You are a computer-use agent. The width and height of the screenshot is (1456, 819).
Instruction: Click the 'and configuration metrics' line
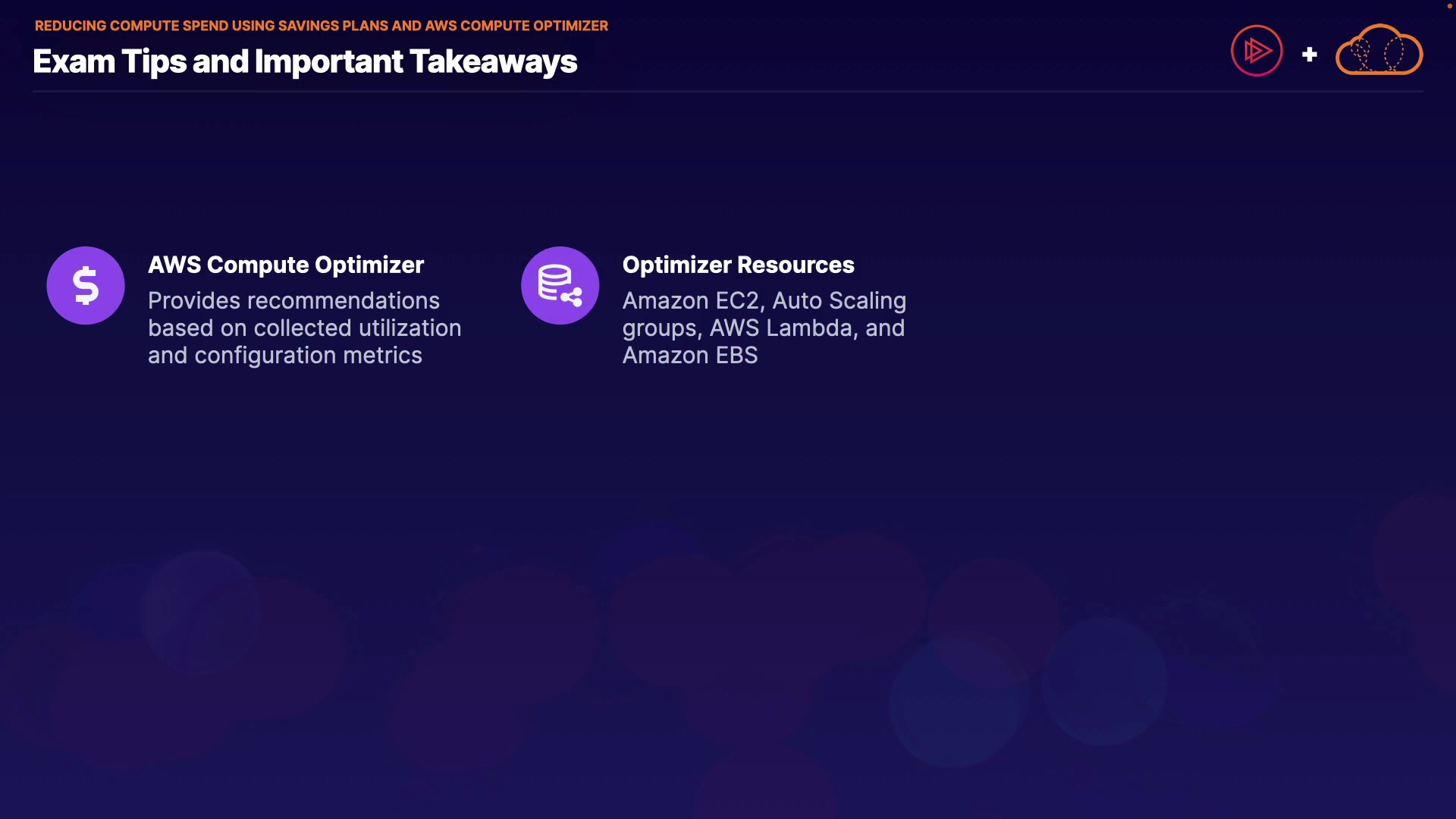284,356
